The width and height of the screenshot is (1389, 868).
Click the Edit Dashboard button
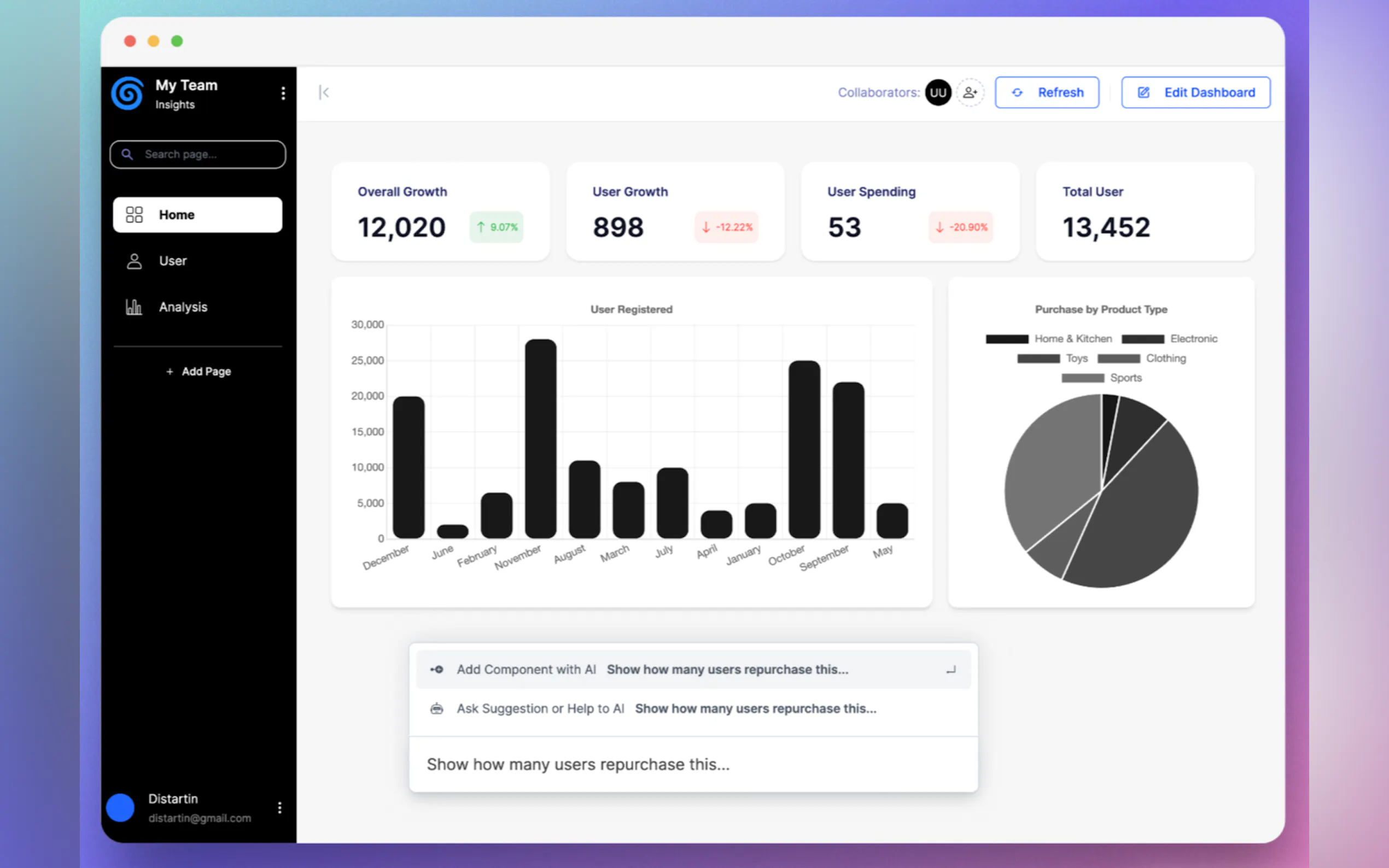tap(1195, 92)
